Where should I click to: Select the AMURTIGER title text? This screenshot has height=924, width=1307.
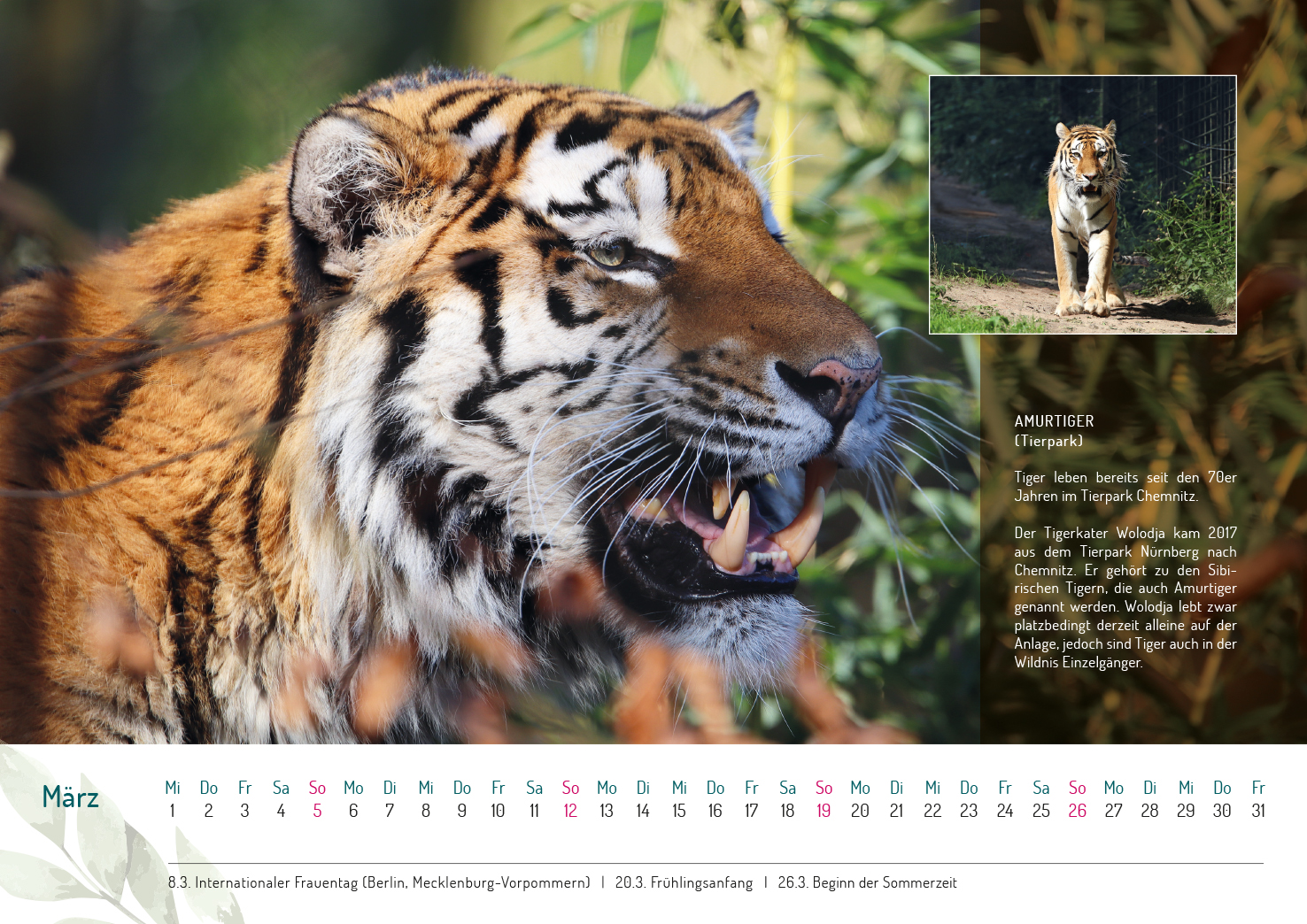coord(1054,421)
